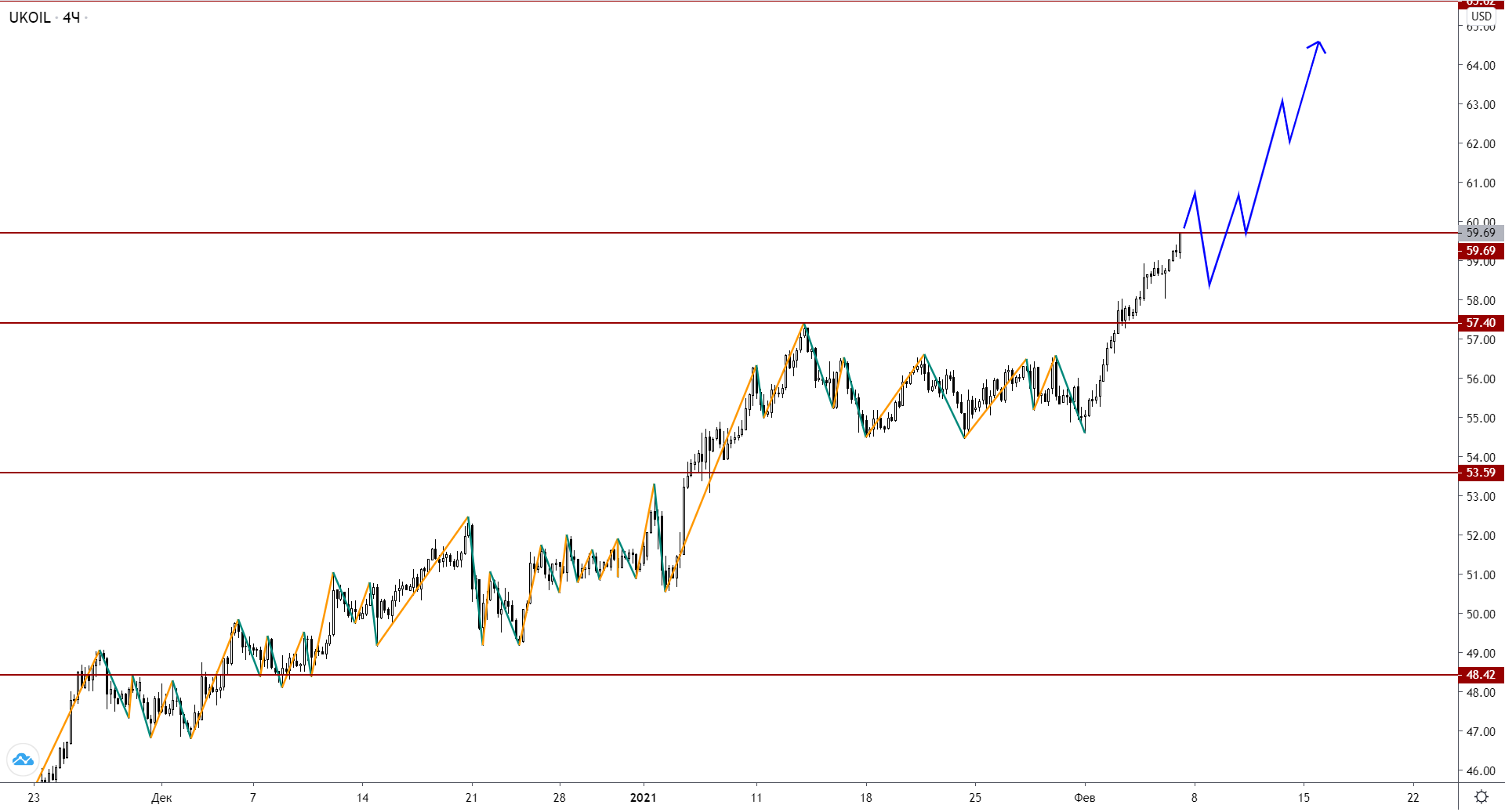Click the 22 date label on time axis
Screen dimensions: 1505x812
coord(1413,798)
